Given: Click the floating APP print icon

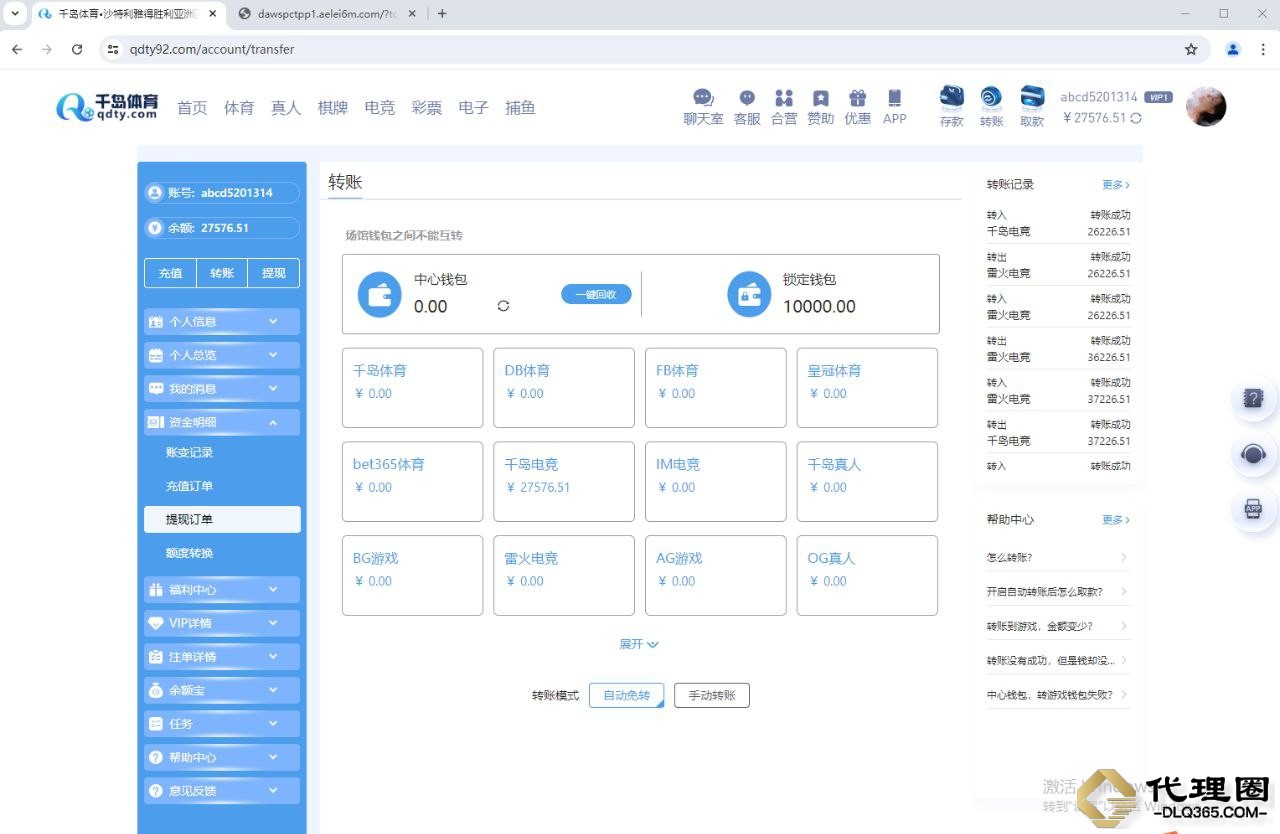Looking at the screenshot, I should click(1253, 509).
